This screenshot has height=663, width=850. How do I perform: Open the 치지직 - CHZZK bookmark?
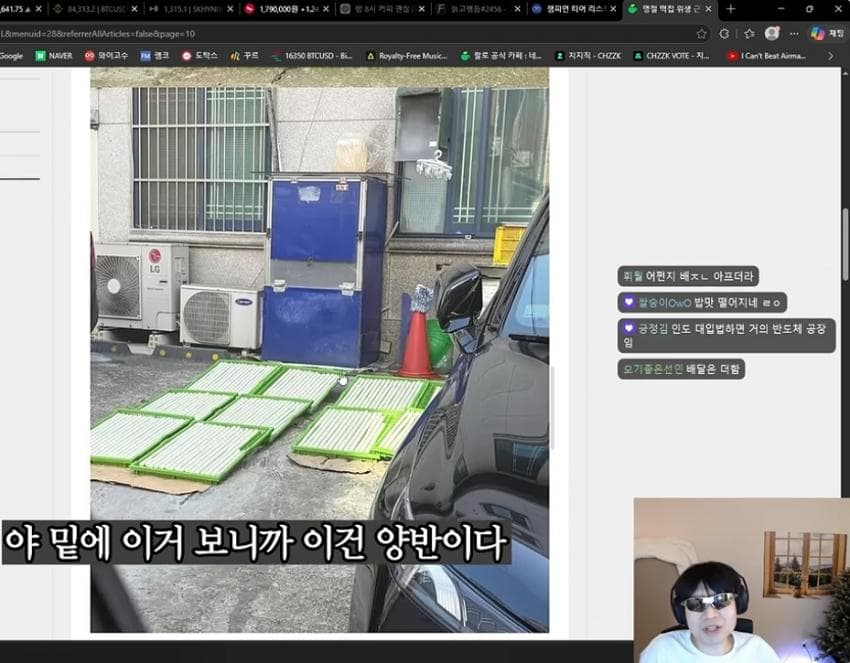[x=588, y=56]
